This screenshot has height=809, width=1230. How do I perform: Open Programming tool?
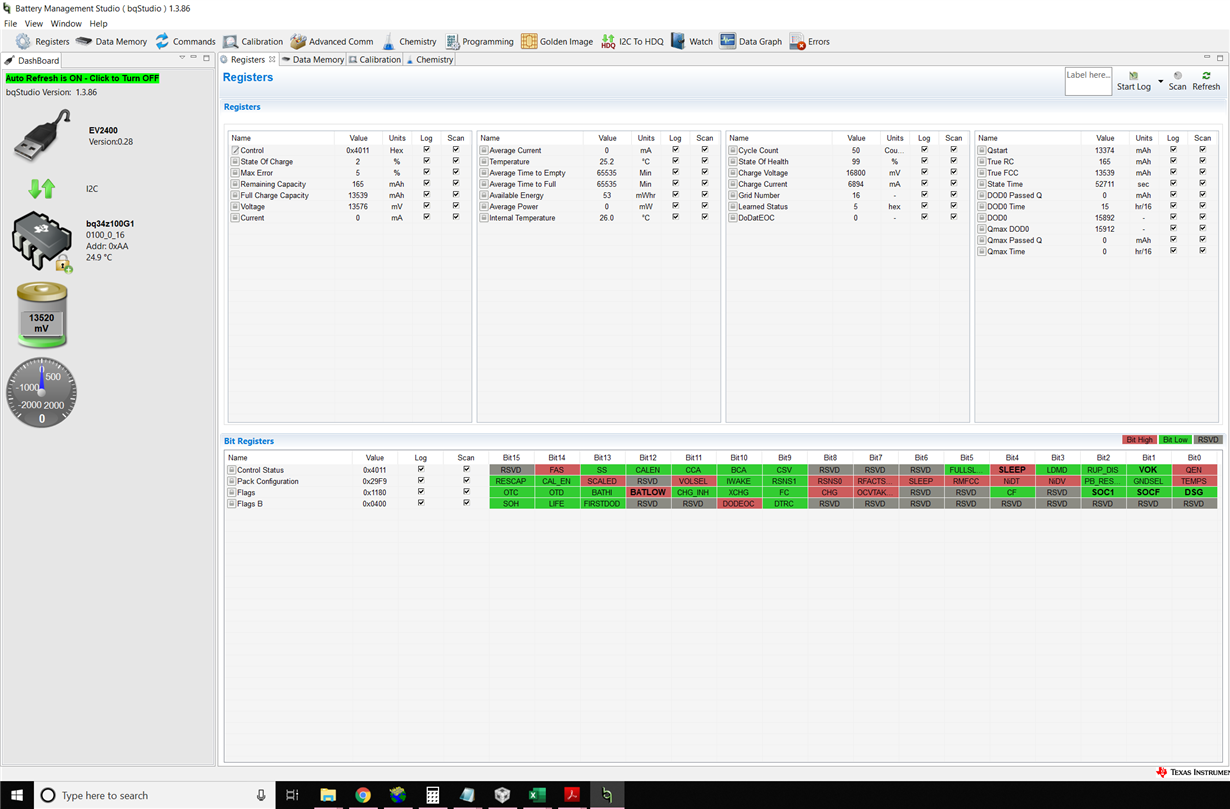[479, 41]
